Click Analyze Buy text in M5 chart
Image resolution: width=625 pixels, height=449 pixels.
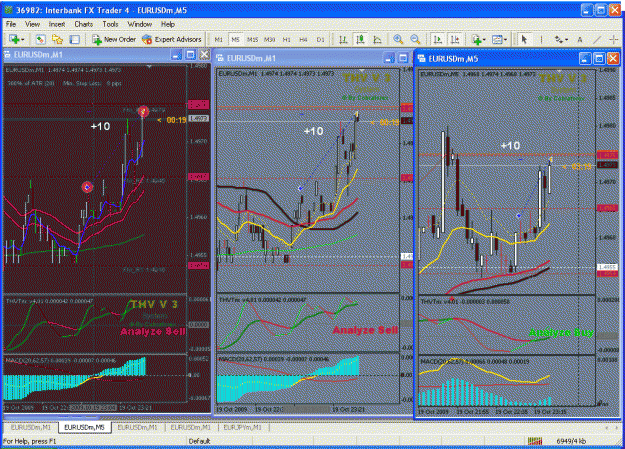pyautogui.click(x=561, y=332)
